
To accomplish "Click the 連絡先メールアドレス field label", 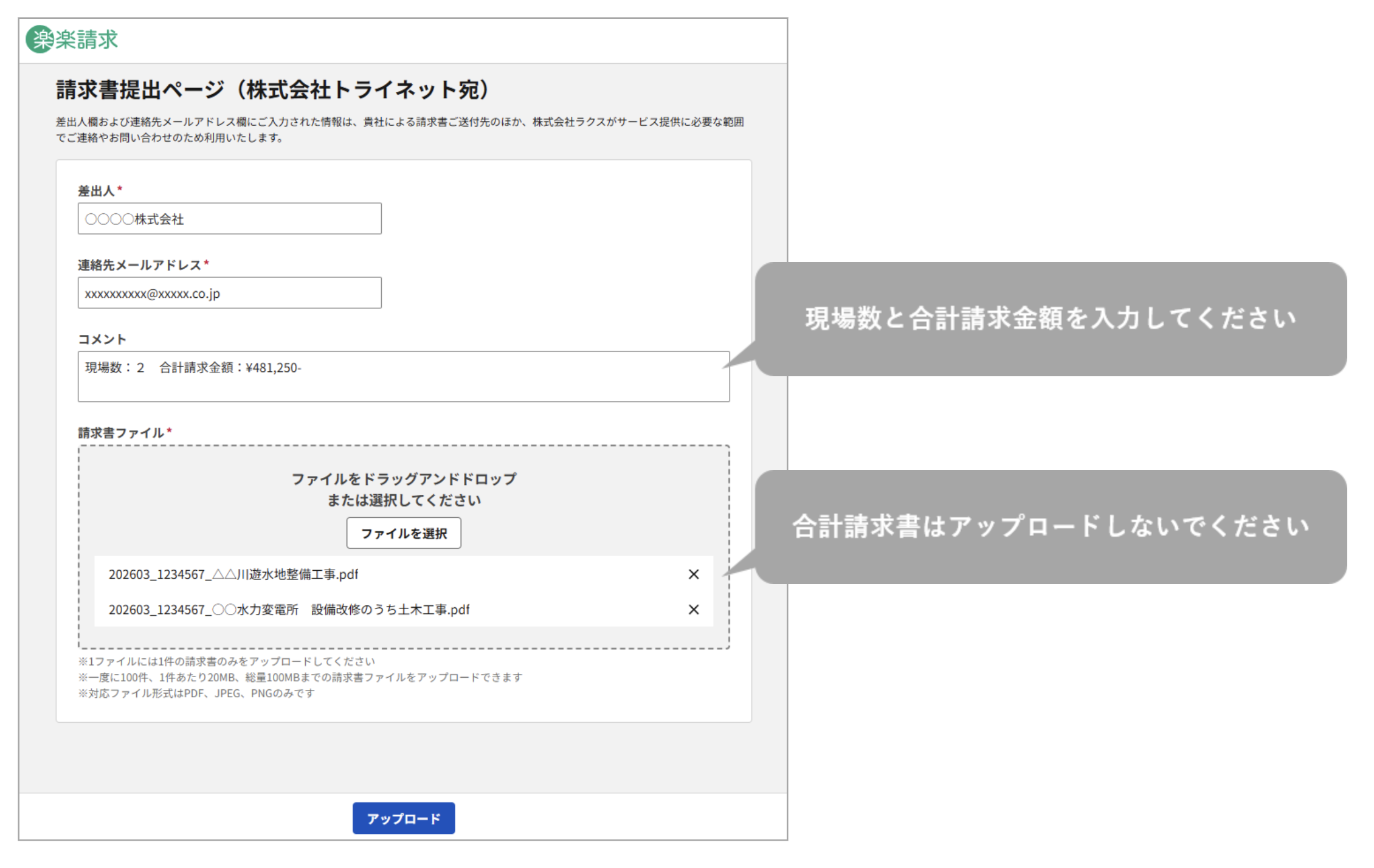I will 139,265.
